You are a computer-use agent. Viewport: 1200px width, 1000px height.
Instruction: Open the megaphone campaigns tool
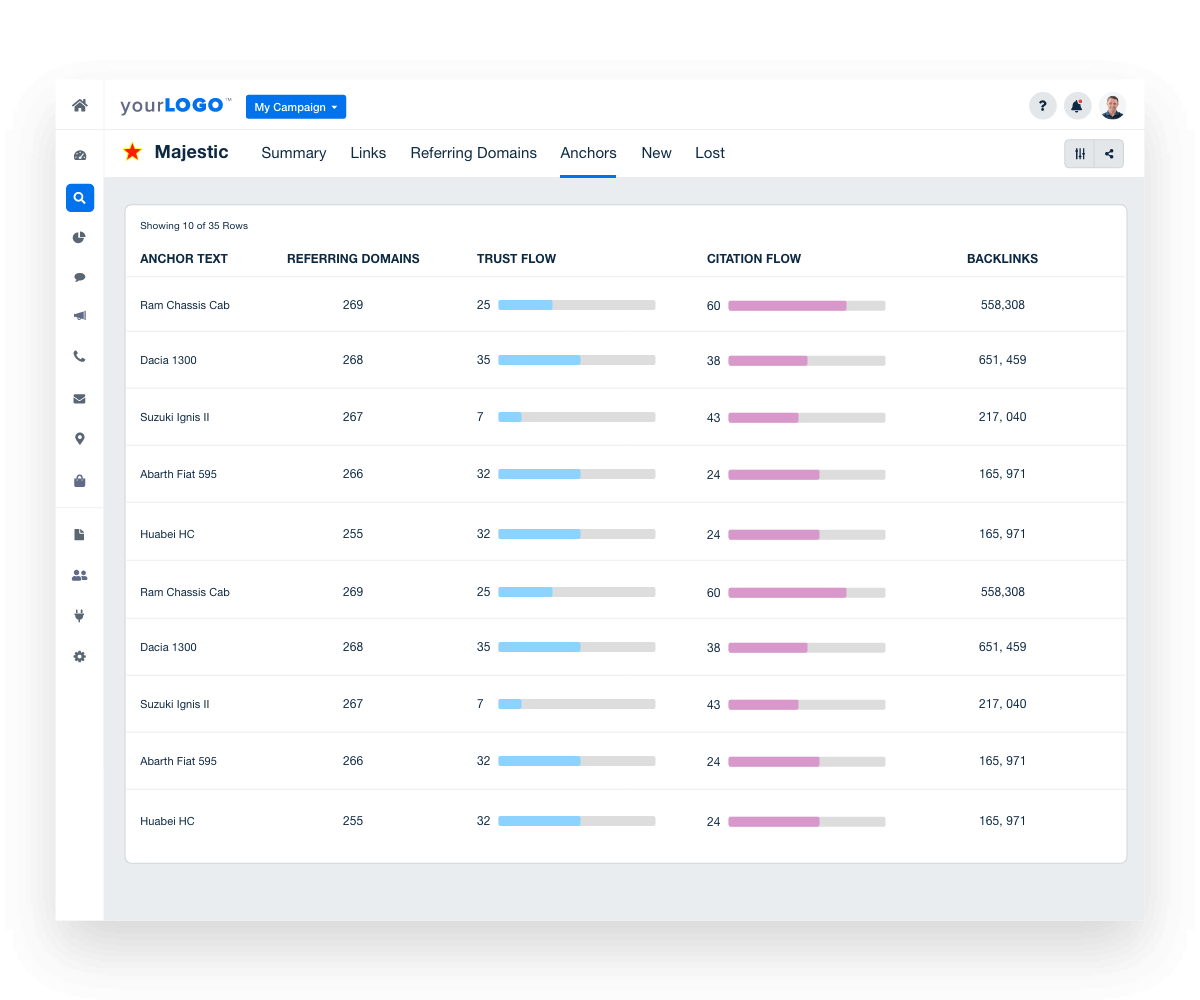[80, 316]
